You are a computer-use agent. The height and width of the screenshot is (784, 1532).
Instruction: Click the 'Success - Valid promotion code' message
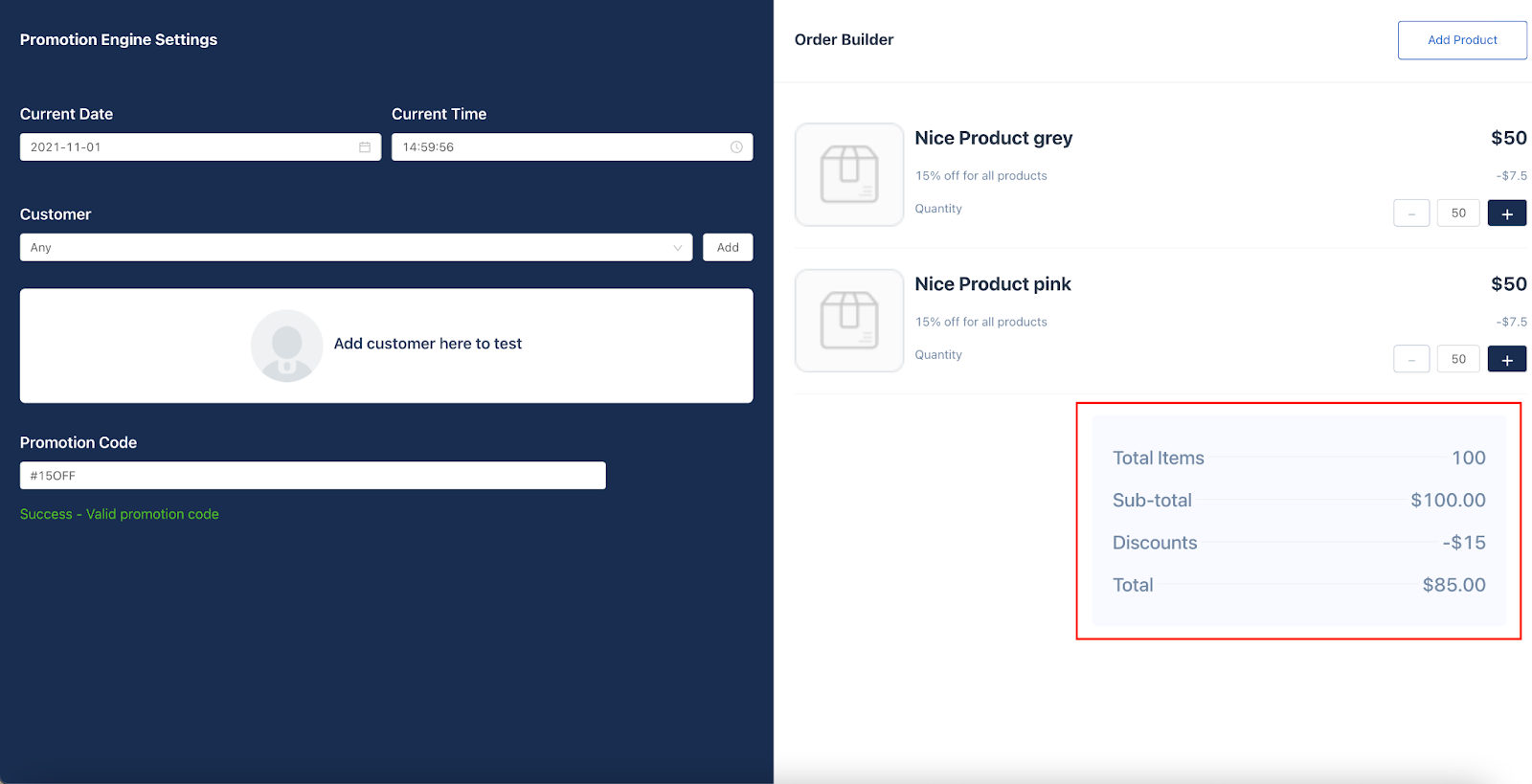pos(120,514)
